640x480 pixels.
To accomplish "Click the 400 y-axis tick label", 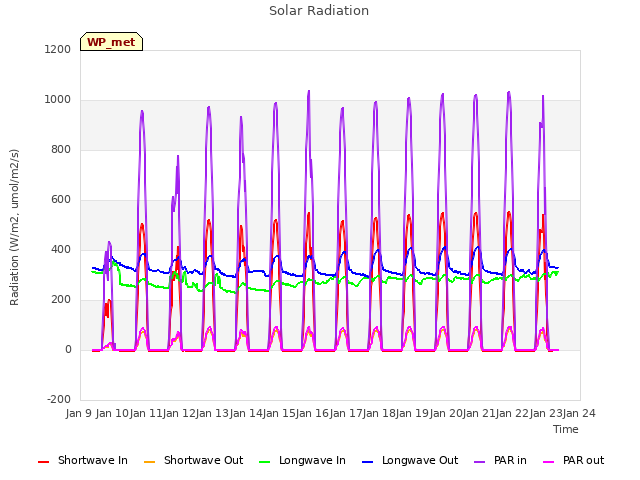I will click(61, 249).
